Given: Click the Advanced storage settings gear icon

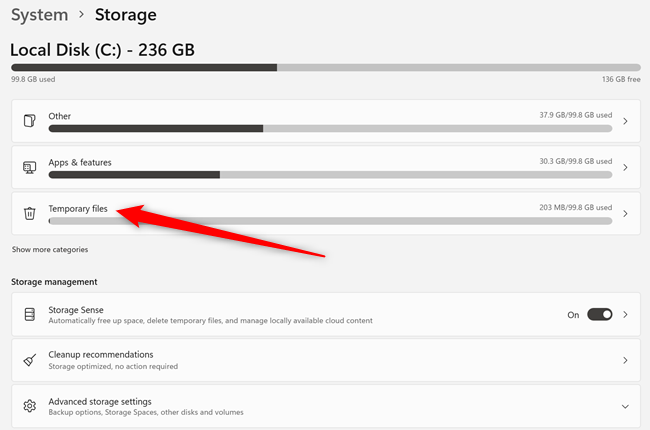Looking at the screenshot, I should 30,406.
